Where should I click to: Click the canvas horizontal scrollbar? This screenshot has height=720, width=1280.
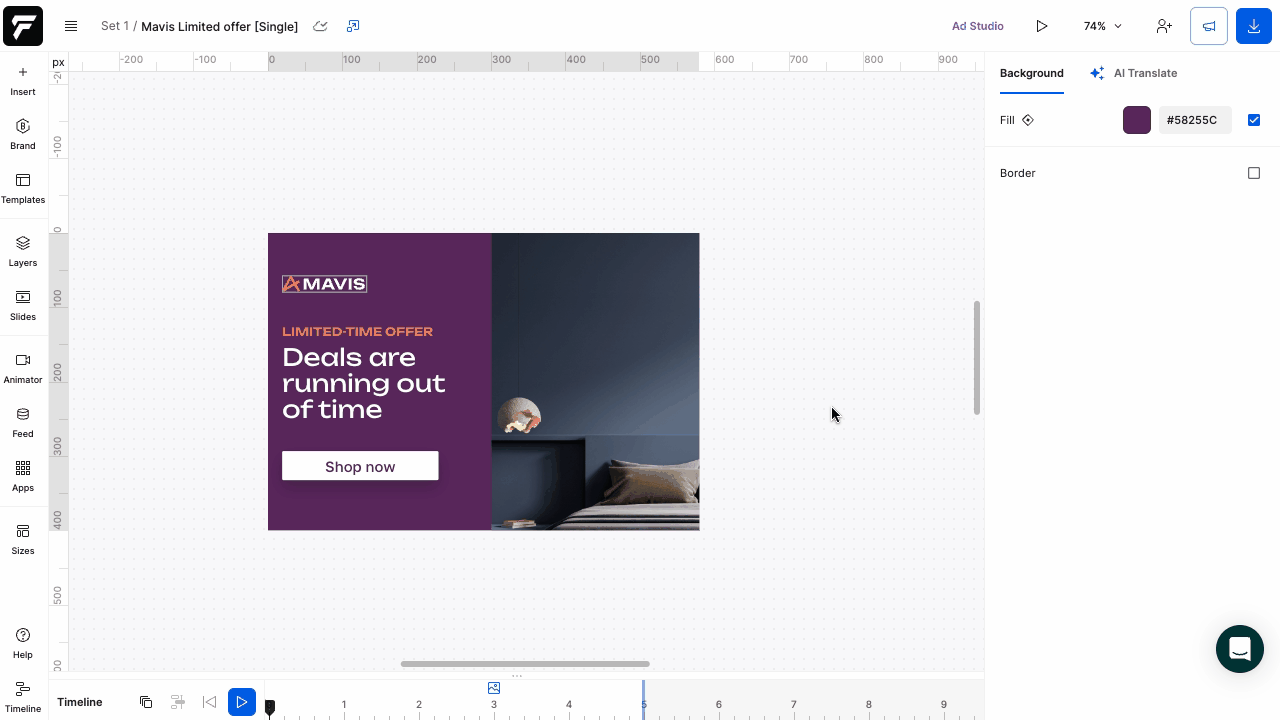(525, 664)
